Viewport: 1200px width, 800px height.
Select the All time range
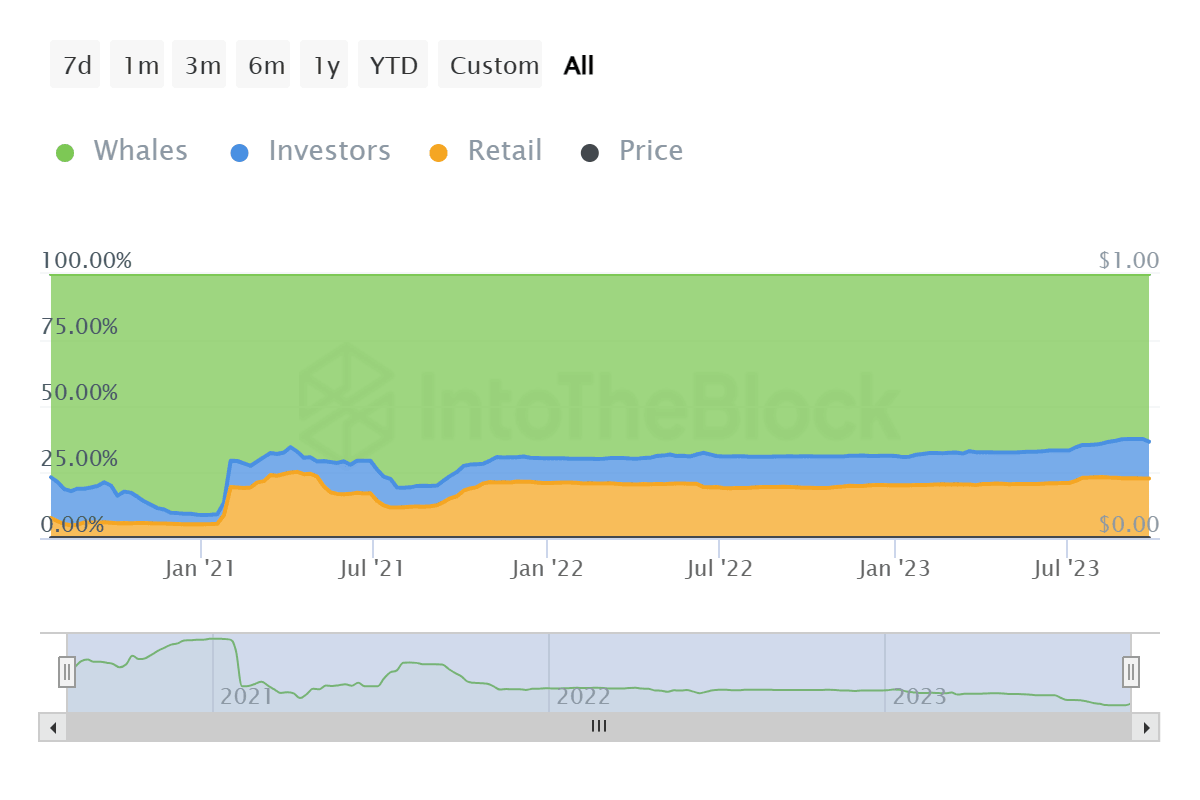(579, 66)
